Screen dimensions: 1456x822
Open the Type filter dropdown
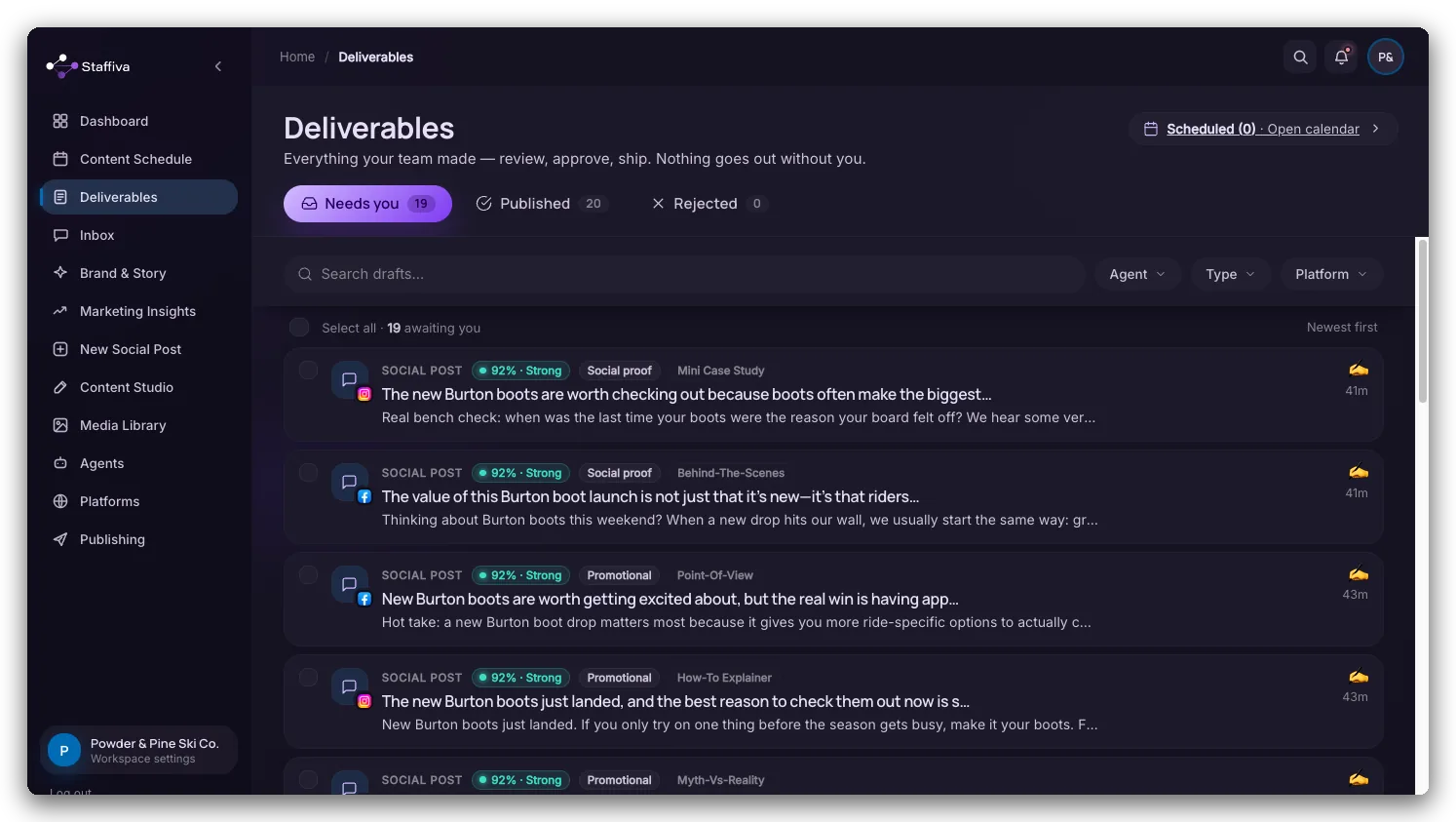click(x=1230, y=274)
